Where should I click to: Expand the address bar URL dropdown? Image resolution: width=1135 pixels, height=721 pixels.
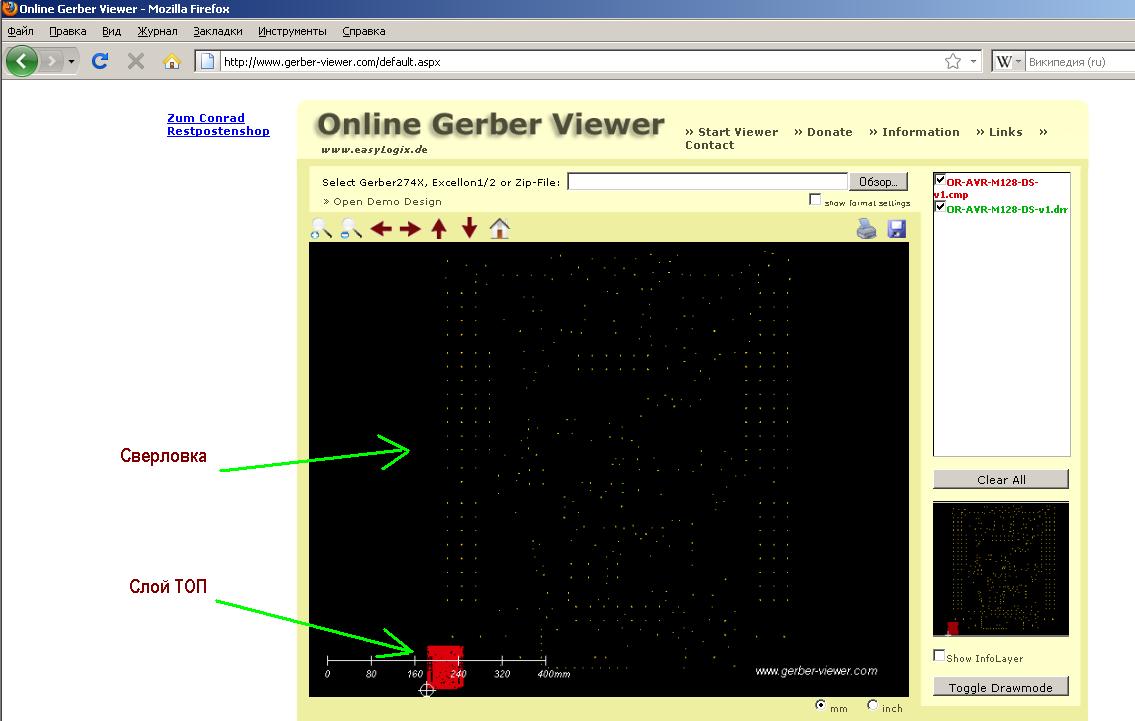pos(974,62)
